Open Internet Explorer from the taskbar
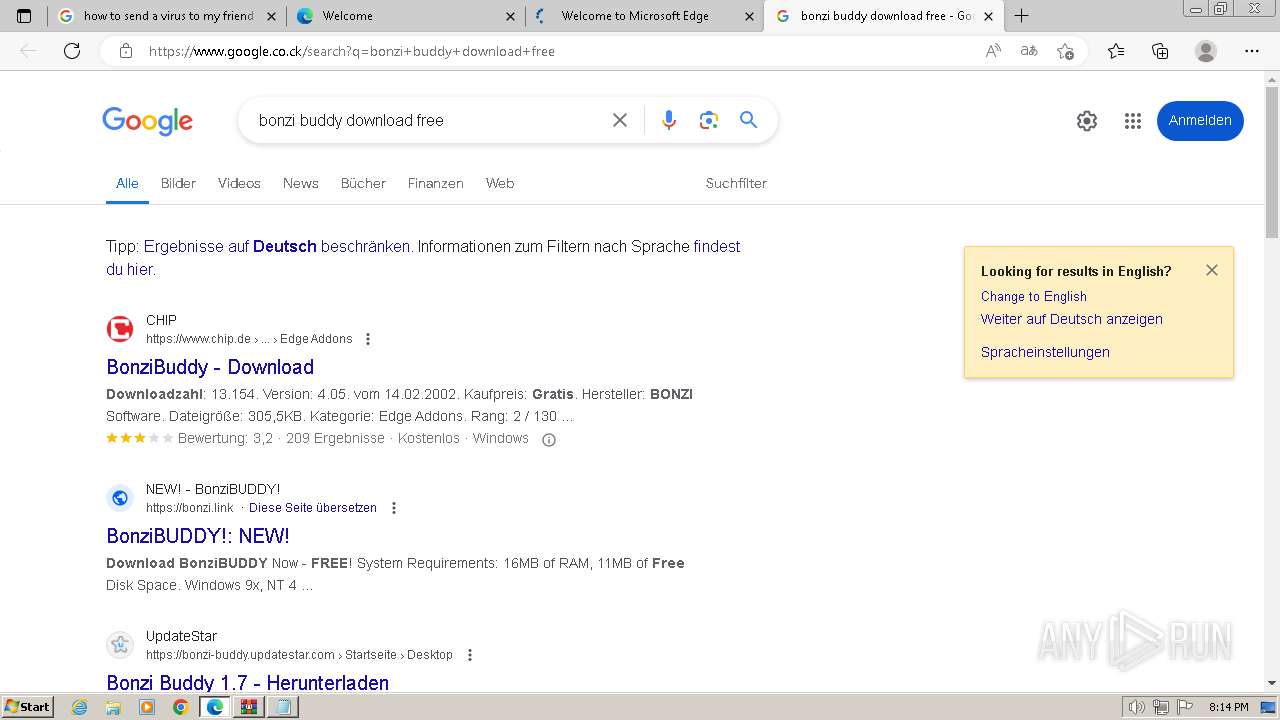 [x=80, y=707]
